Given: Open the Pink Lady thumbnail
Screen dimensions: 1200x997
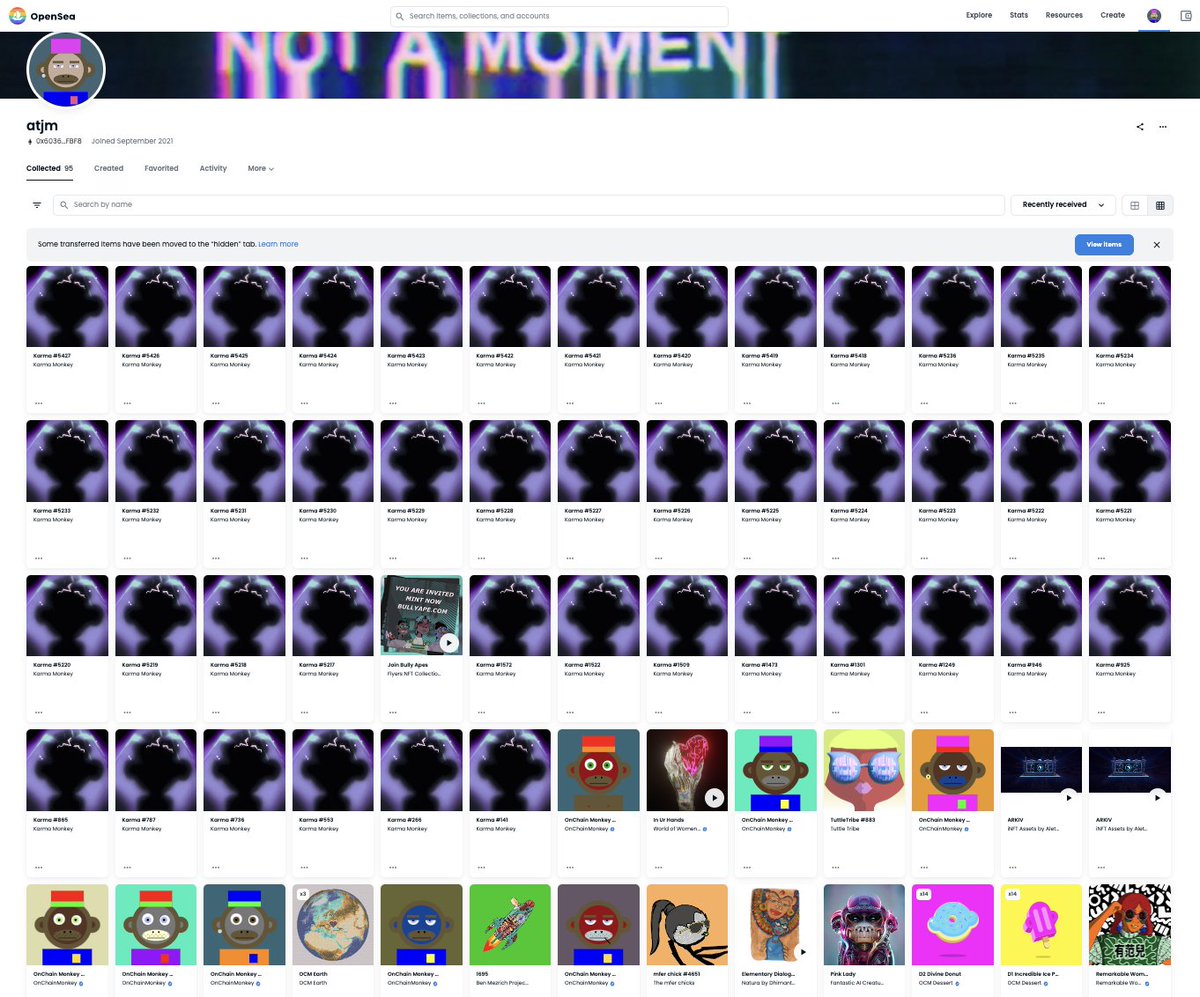Looking at the screenshot, I should 864,925.
